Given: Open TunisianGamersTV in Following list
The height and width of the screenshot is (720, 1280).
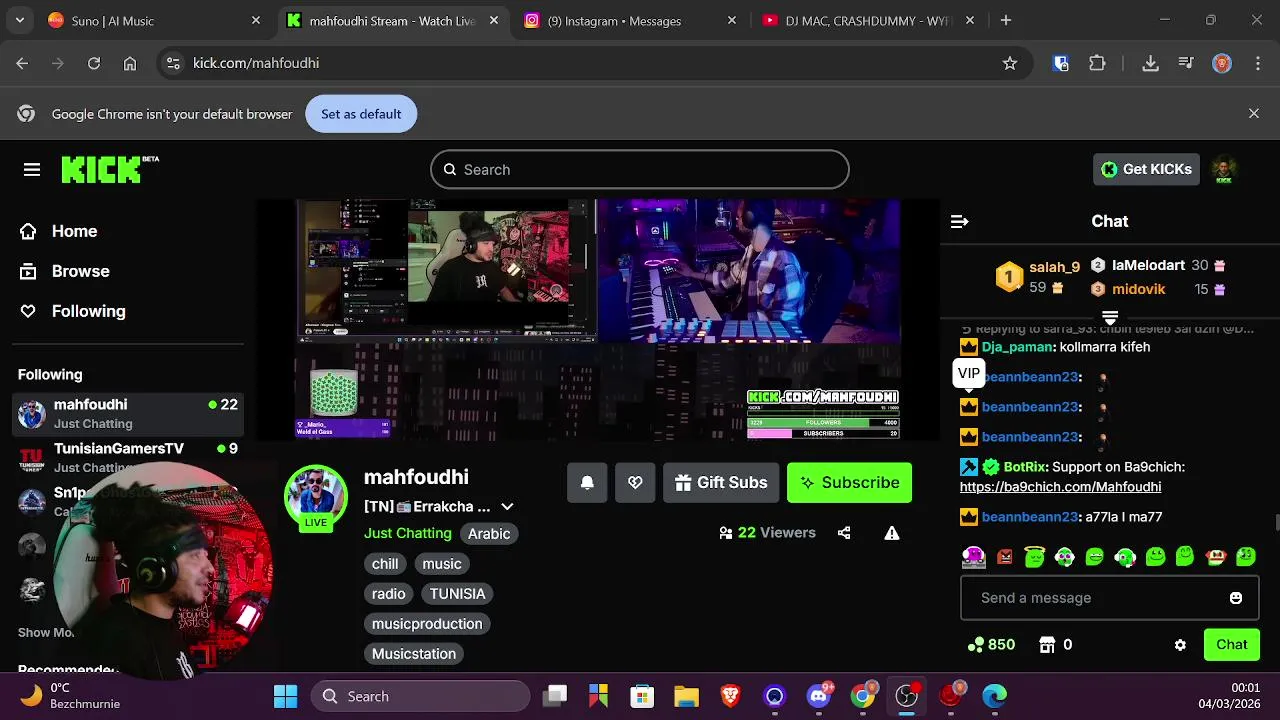Looking at the screenshot, I should click(x=127, y=457).
